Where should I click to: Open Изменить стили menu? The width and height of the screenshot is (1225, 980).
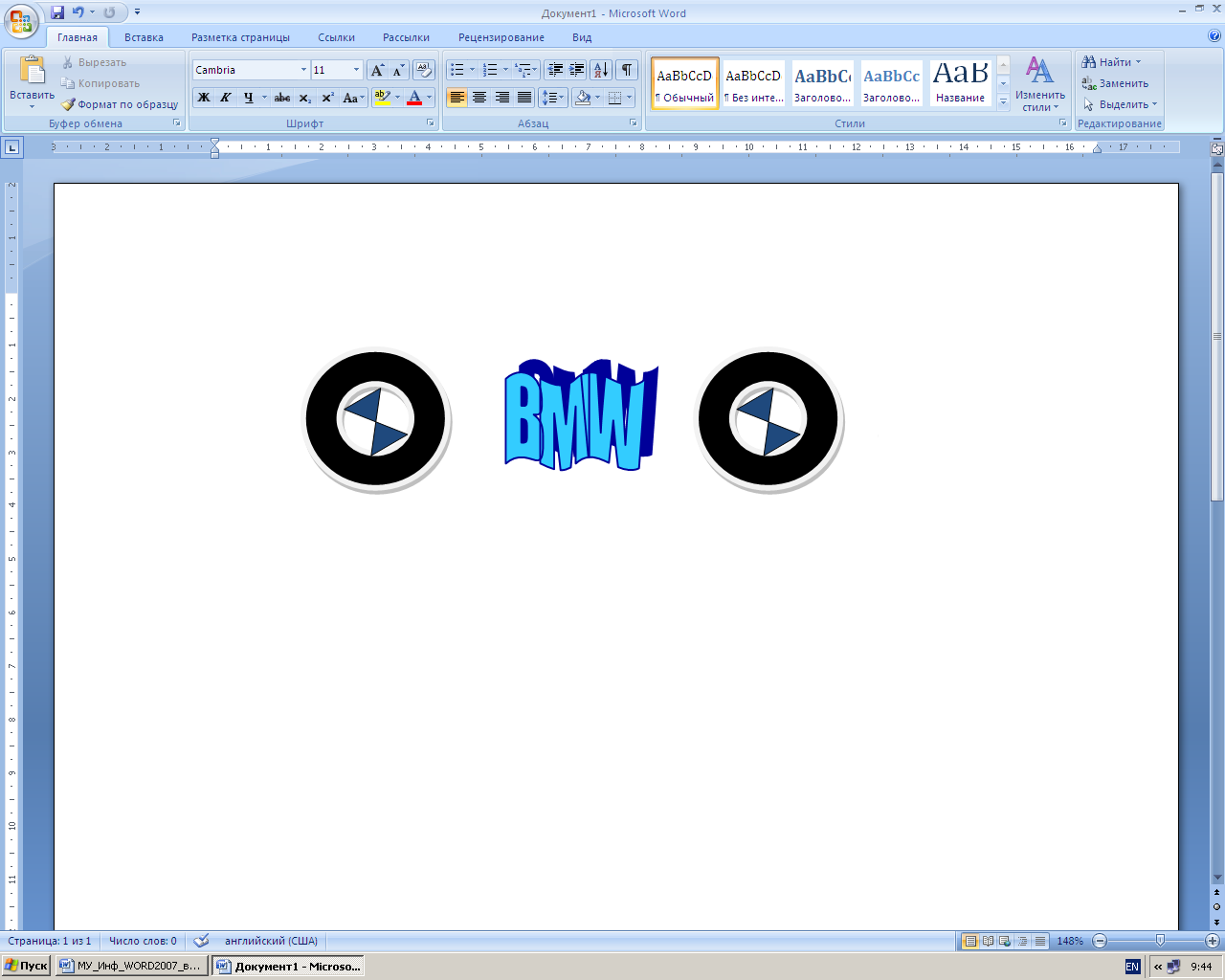pos(1040,84)
